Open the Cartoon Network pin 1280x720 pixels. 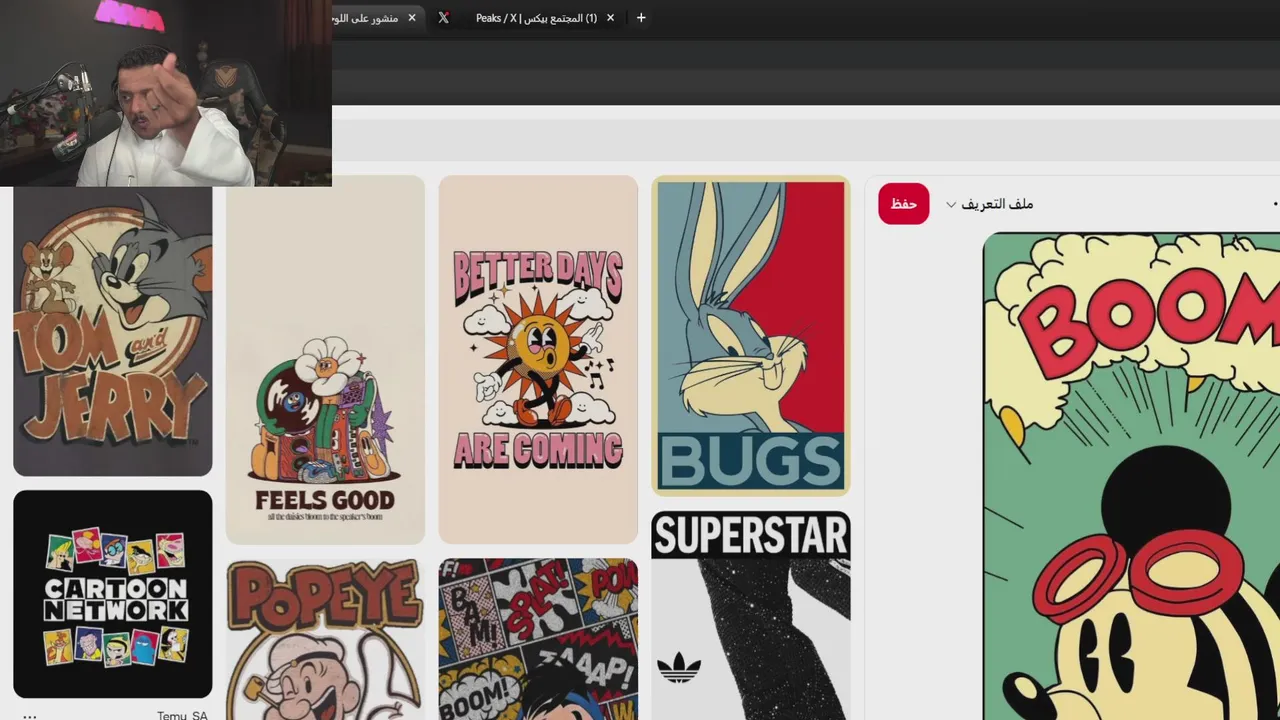point(113,594)
